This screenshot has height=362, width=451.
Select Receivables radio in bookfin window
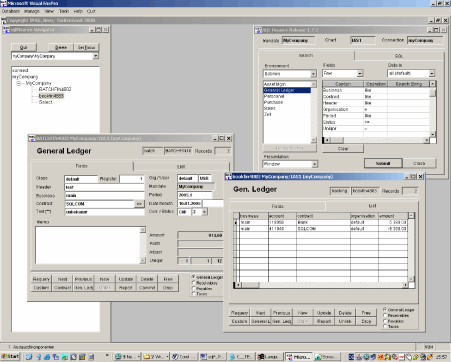pyautogui.click(x=385, y=315)
